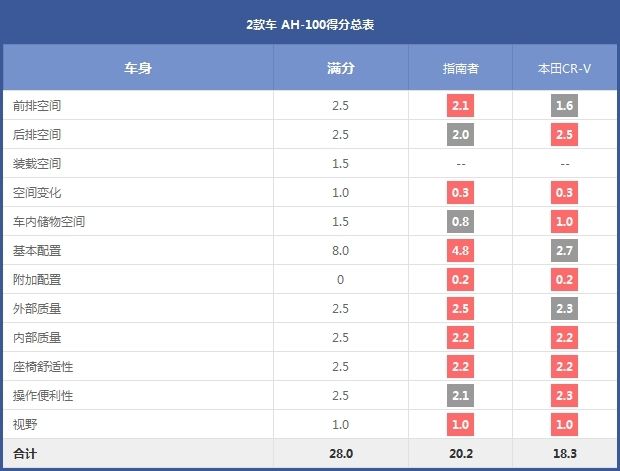This screenshot has height=471, width=620.
Task: Click the 满分 column header
Action: (340, 68)
